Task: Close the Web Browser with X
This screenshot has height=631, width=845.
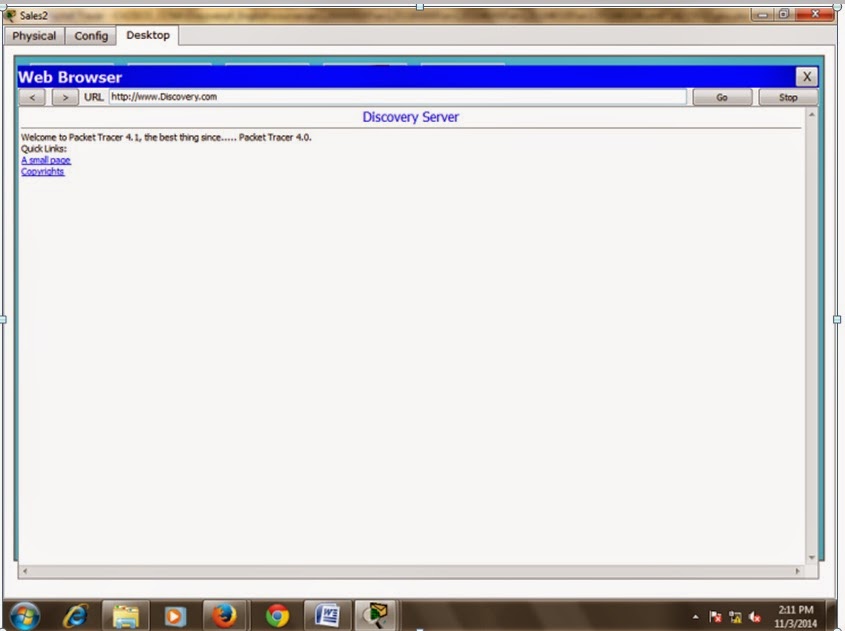Action: [807, 77]
